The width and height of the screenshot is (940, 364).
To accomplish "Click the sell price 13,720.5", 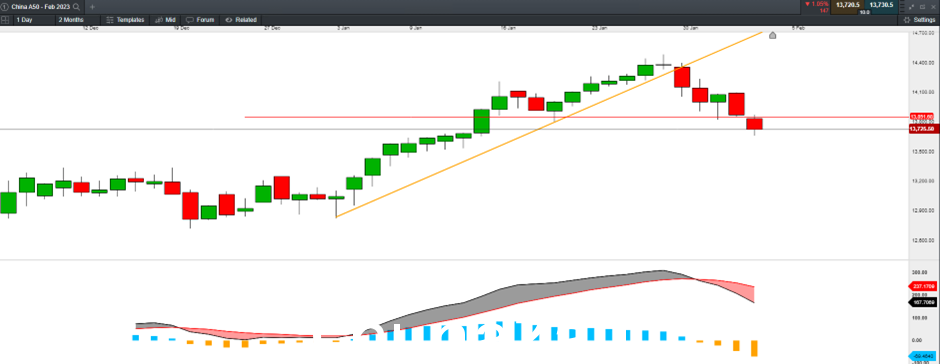I will click(x=848, y=5).
